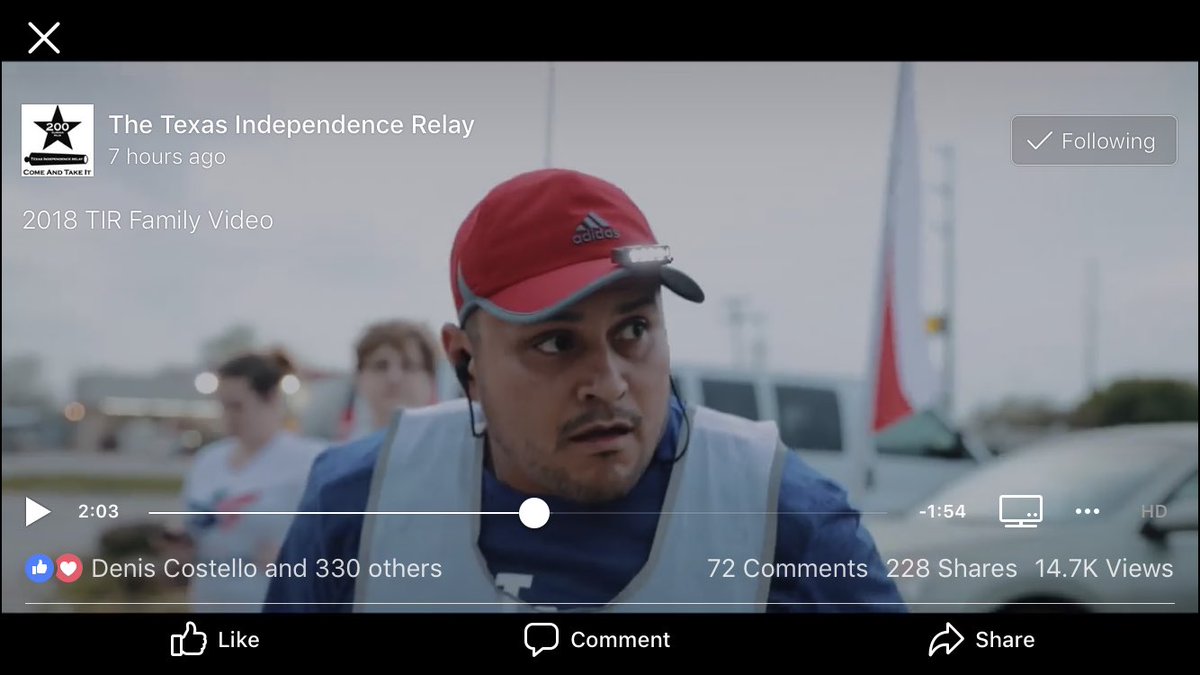Open The Texas Independence Relay page name
Image resolution: width=1200 pixels, height=675 pixels.
(x=291, y=125)
